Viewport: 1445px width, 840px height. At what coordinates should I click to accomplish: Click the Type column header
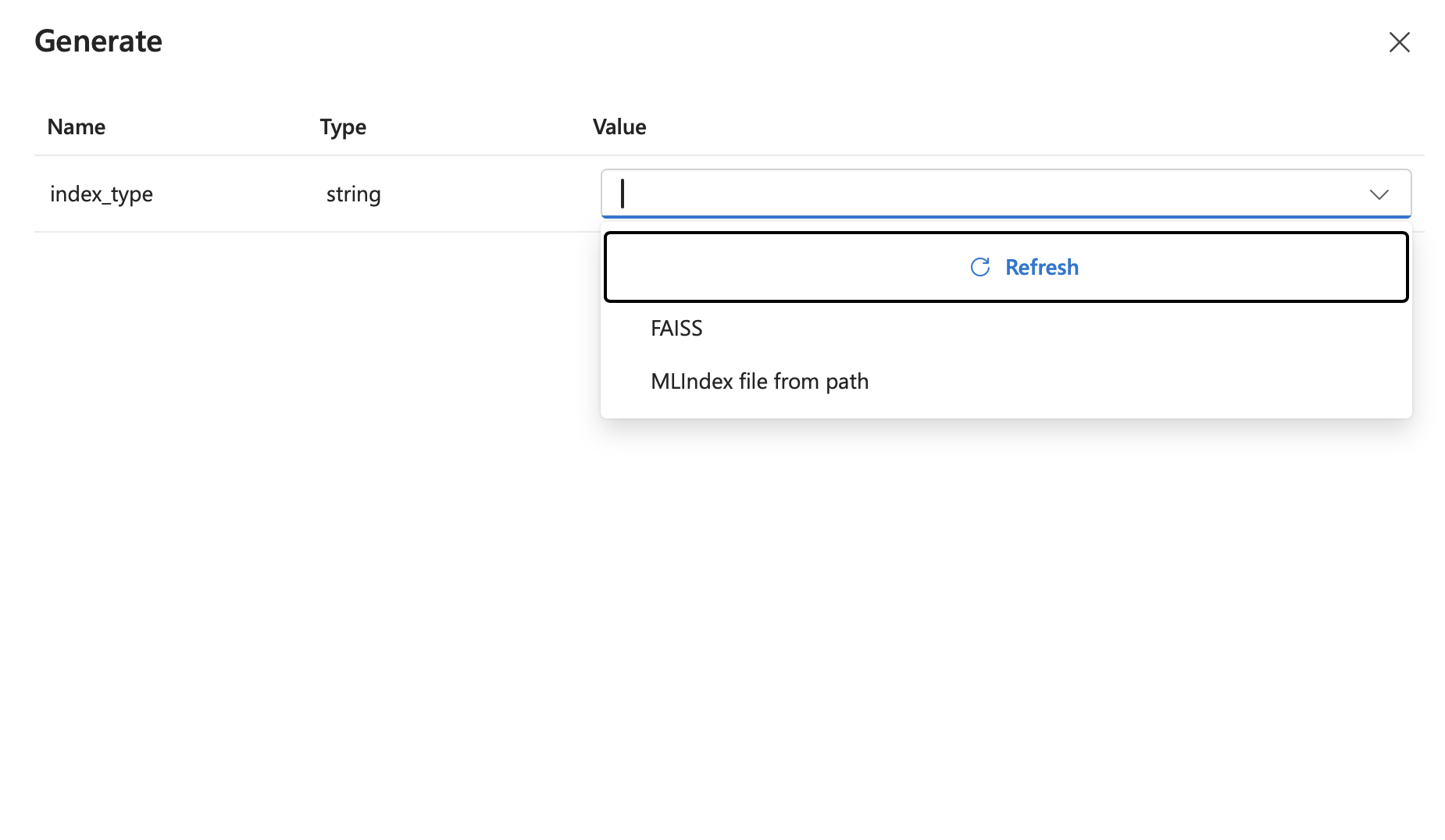(343, 127)
